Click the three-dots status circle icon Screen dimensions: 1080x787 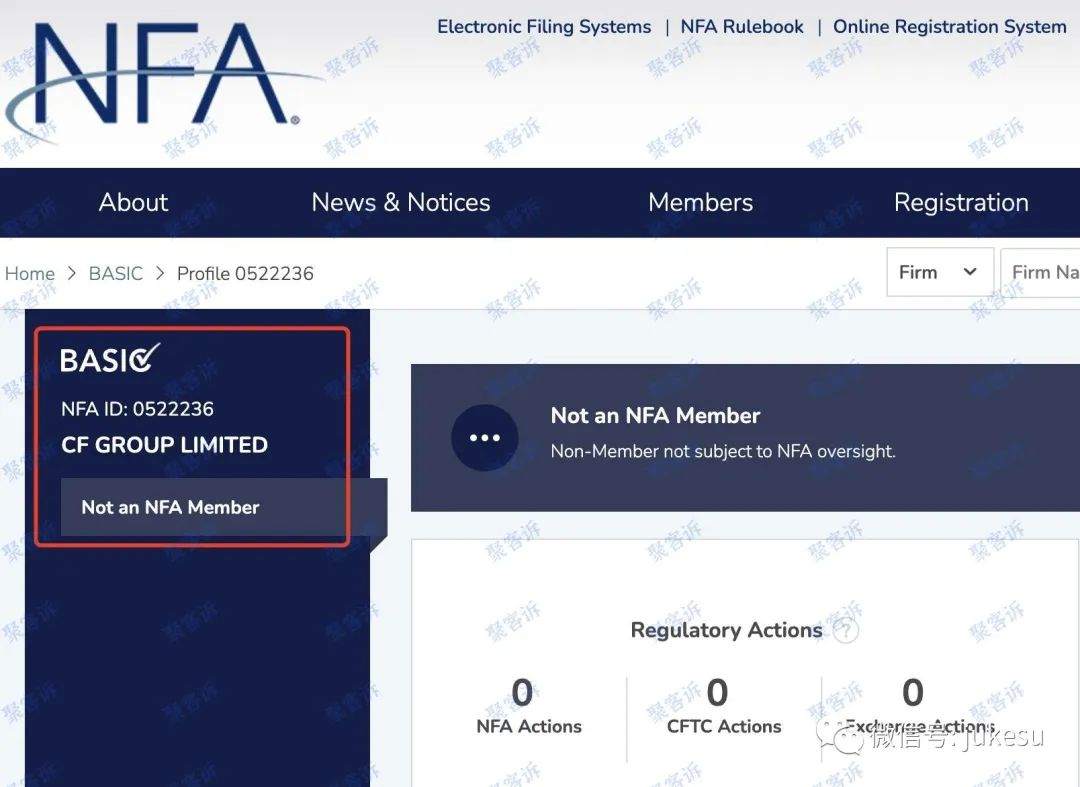click(485, 438)
